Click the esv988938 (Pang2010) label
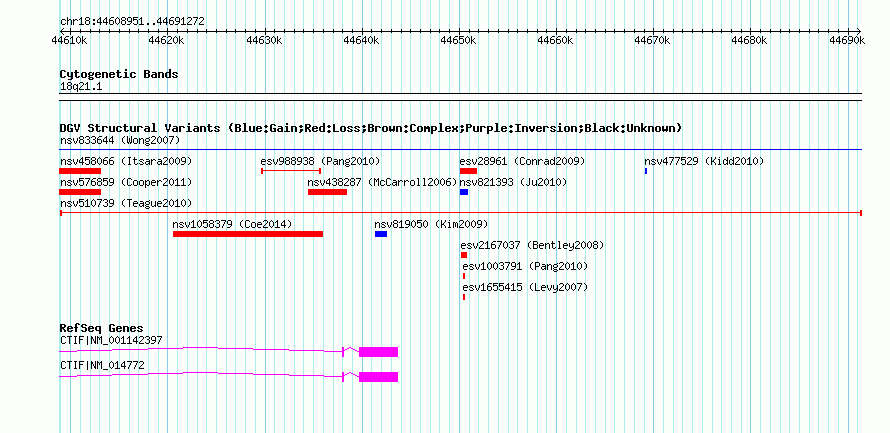 320,161
